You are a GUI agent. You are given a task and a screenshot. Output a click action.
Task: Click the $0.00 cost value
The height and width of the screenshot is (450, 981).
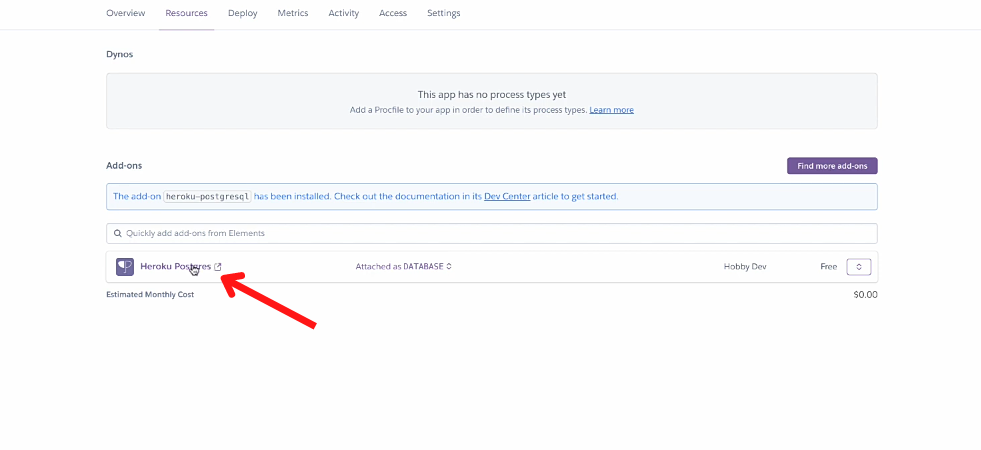coord(865,295)
